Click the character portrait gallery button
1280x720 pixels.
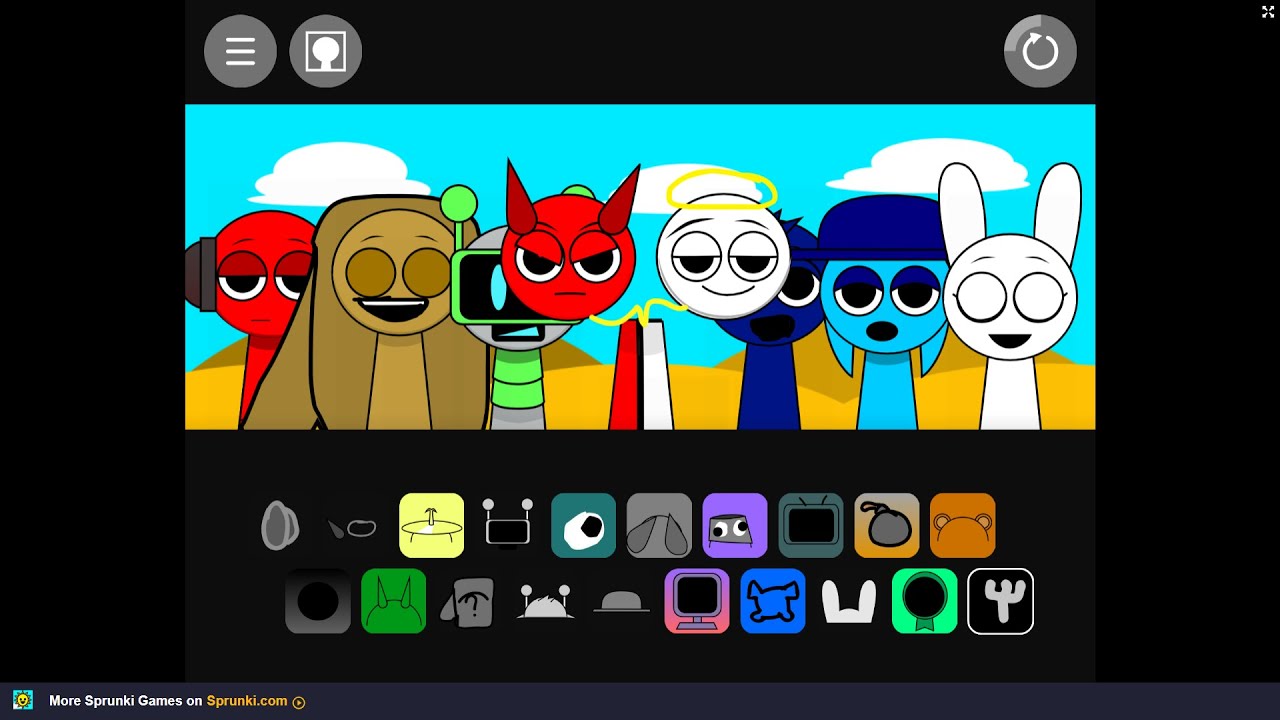pyautogui.click(x=325, y=51)
